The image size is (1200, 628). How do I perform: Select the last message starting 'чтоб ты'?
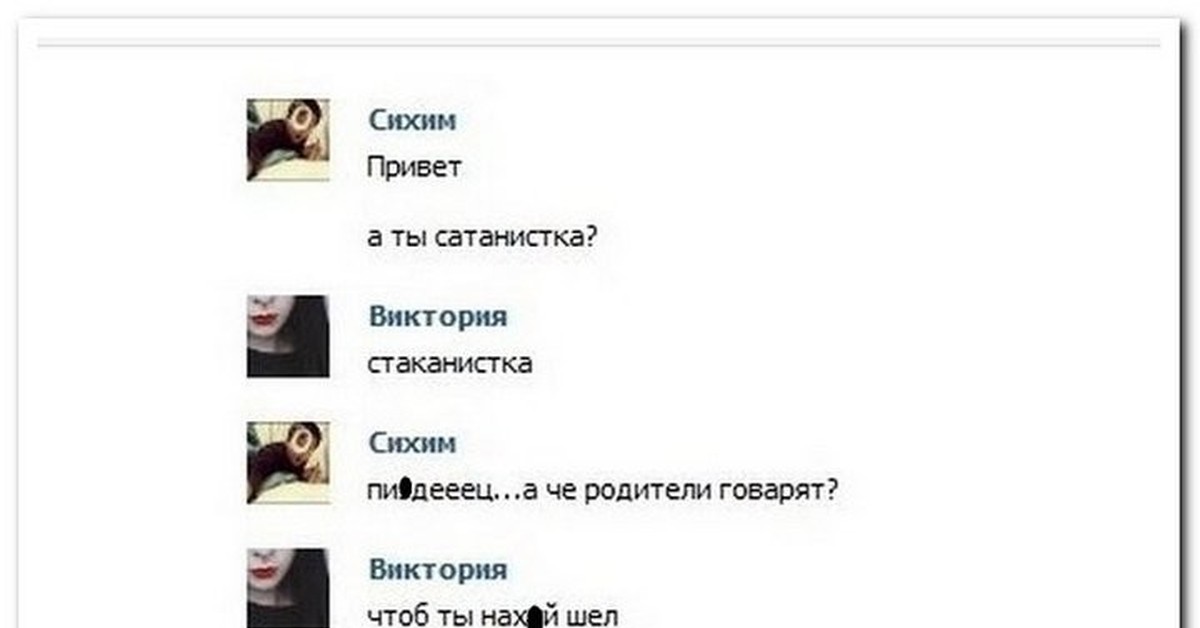coord(493,616)
